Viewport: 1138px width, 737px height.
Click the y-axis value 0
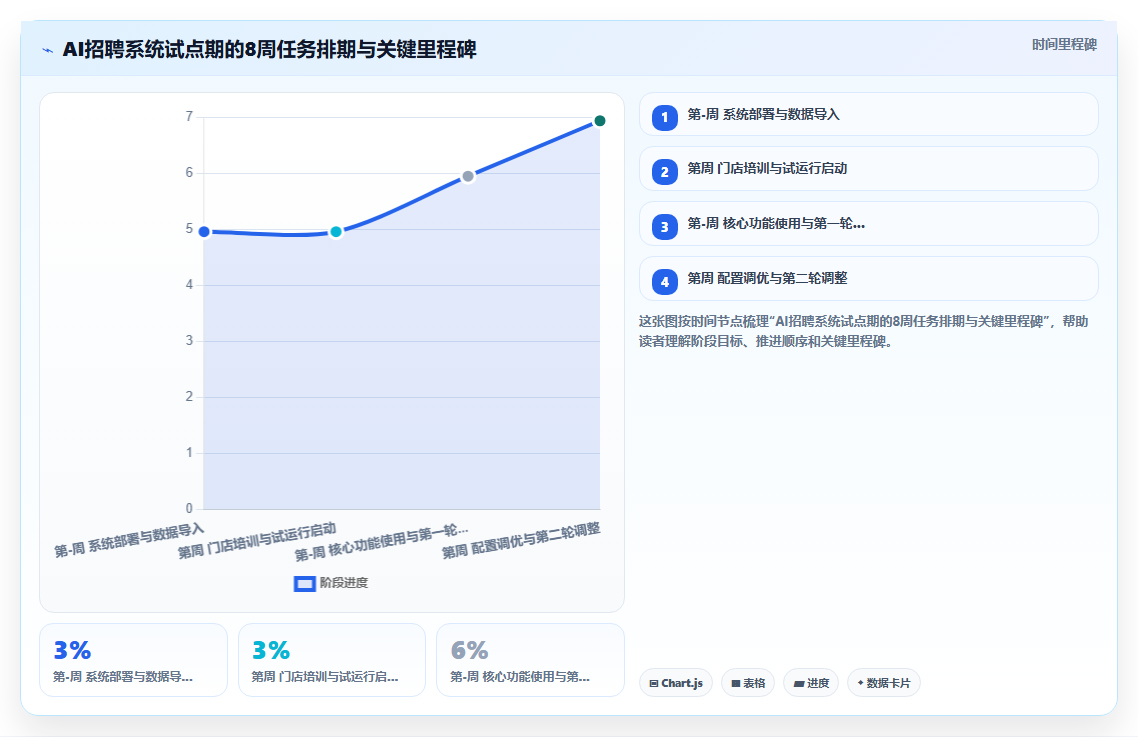tap(189, 508)
